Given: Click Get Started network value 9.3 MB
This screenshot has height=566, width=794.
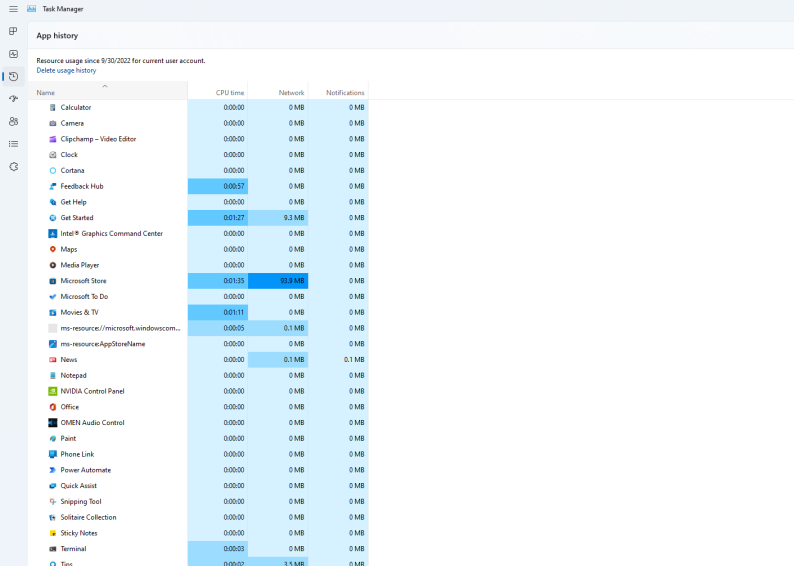Looking at the screenshot, I should click(x=278, y=218).
